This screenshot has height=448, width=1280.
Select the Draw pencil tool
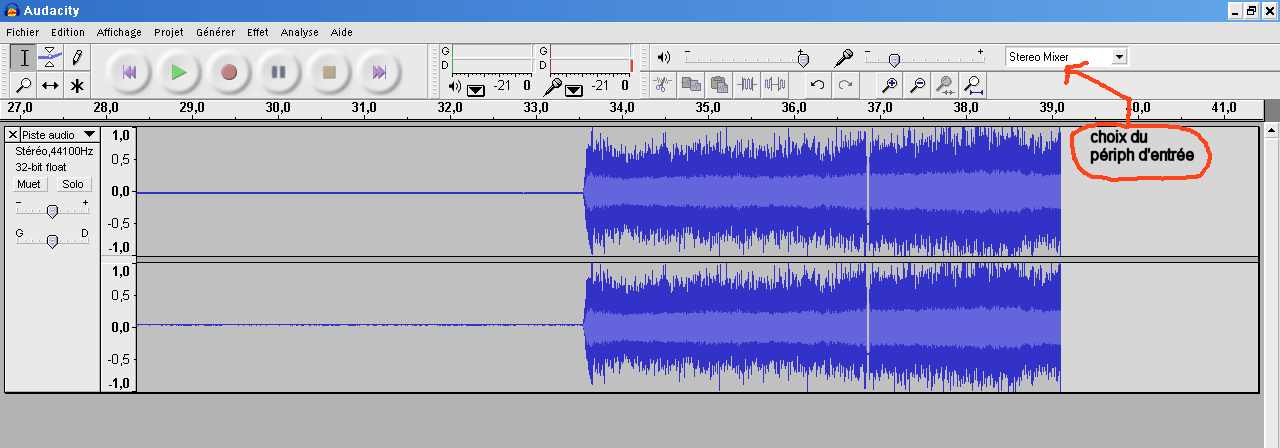pyautogui.click(x=76, y=58)
